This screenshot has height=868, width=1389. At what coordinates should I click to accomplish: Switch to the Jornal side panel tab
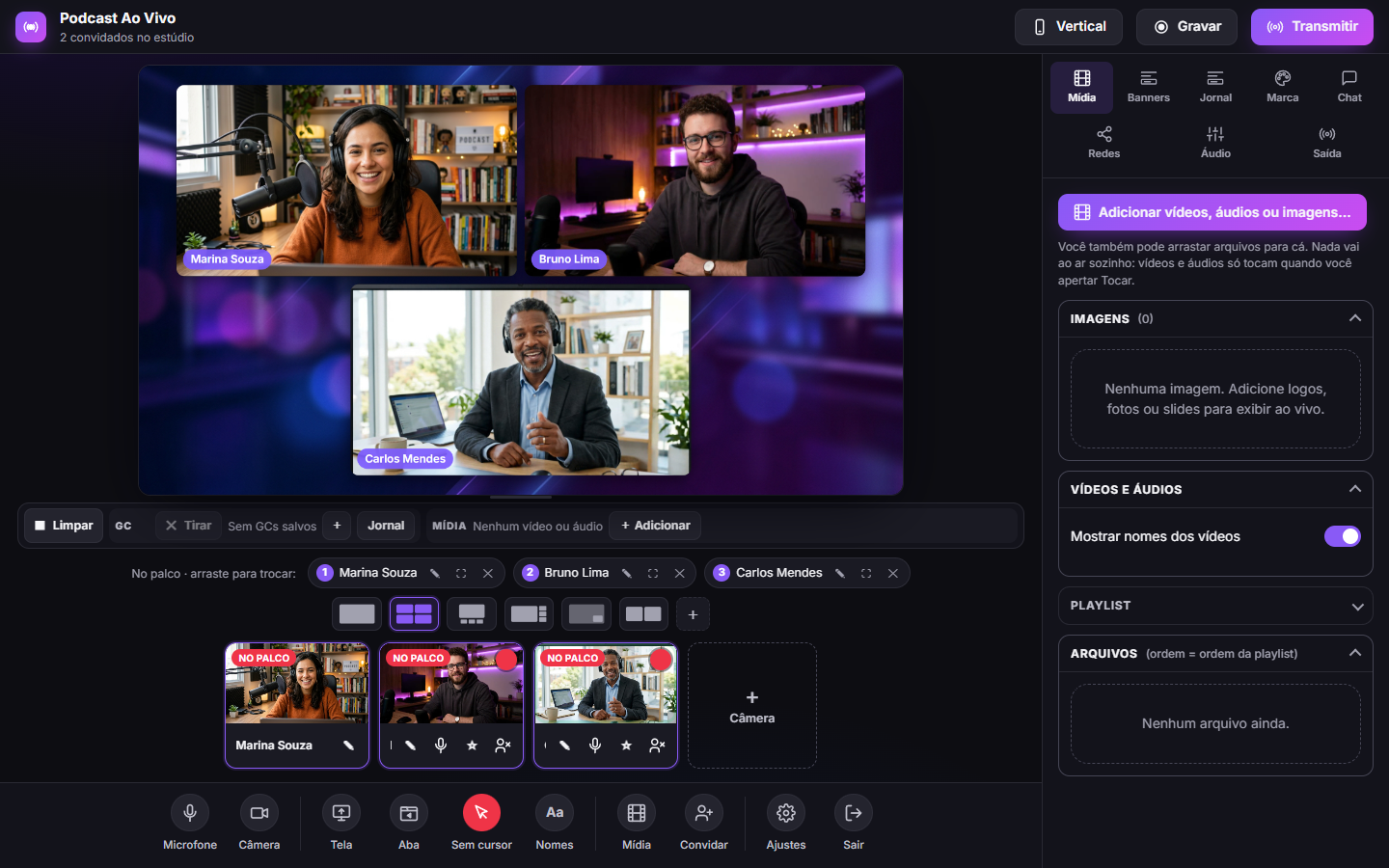coord(1215,87)
